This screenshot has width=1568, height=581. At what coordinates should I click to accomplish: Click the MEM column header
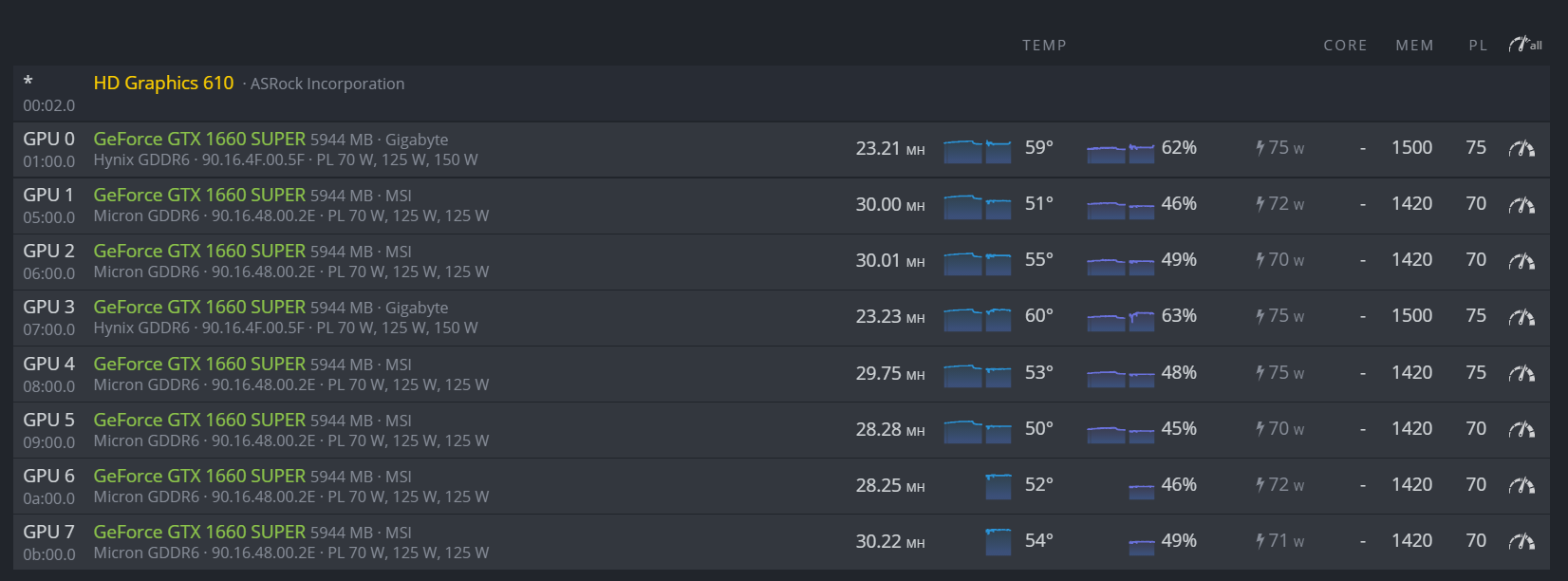pos(1414,46)
